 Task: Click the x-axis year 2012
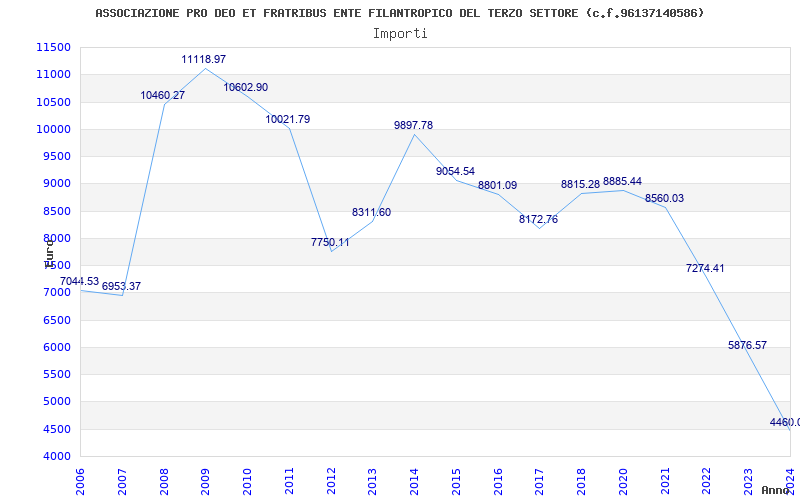(331, 481)
